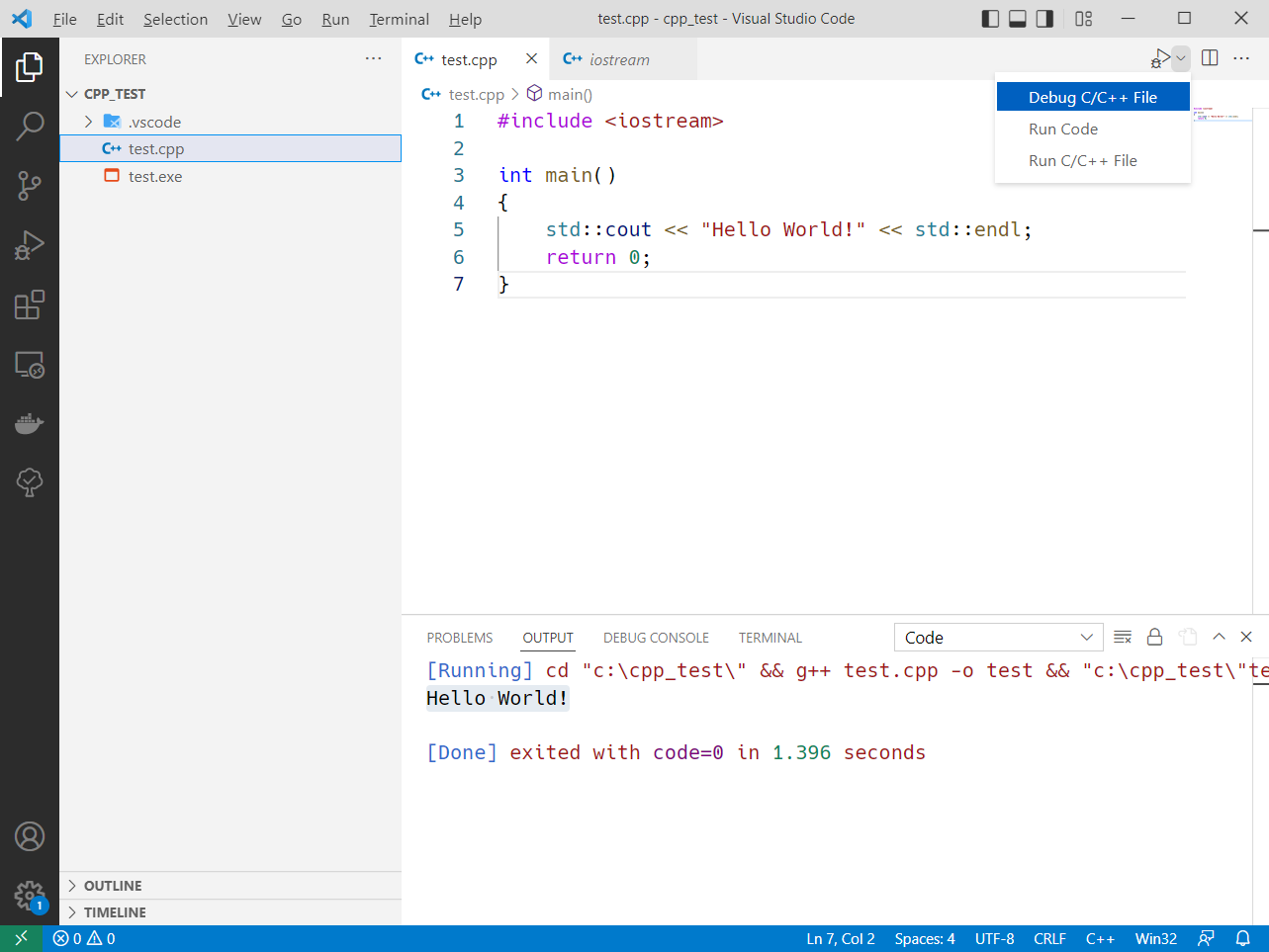Choose Run Code from dropdown menu

pyautogui.click(x=1093, y=129)
